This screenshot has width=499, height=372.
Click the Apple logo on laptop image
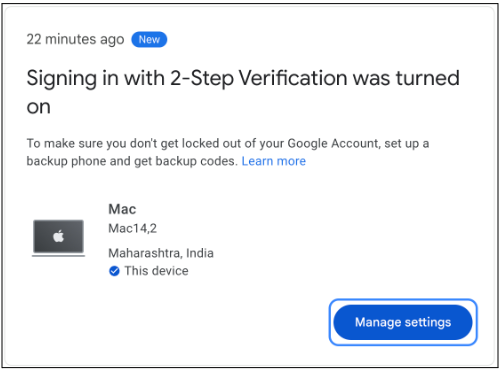(59, 236)
